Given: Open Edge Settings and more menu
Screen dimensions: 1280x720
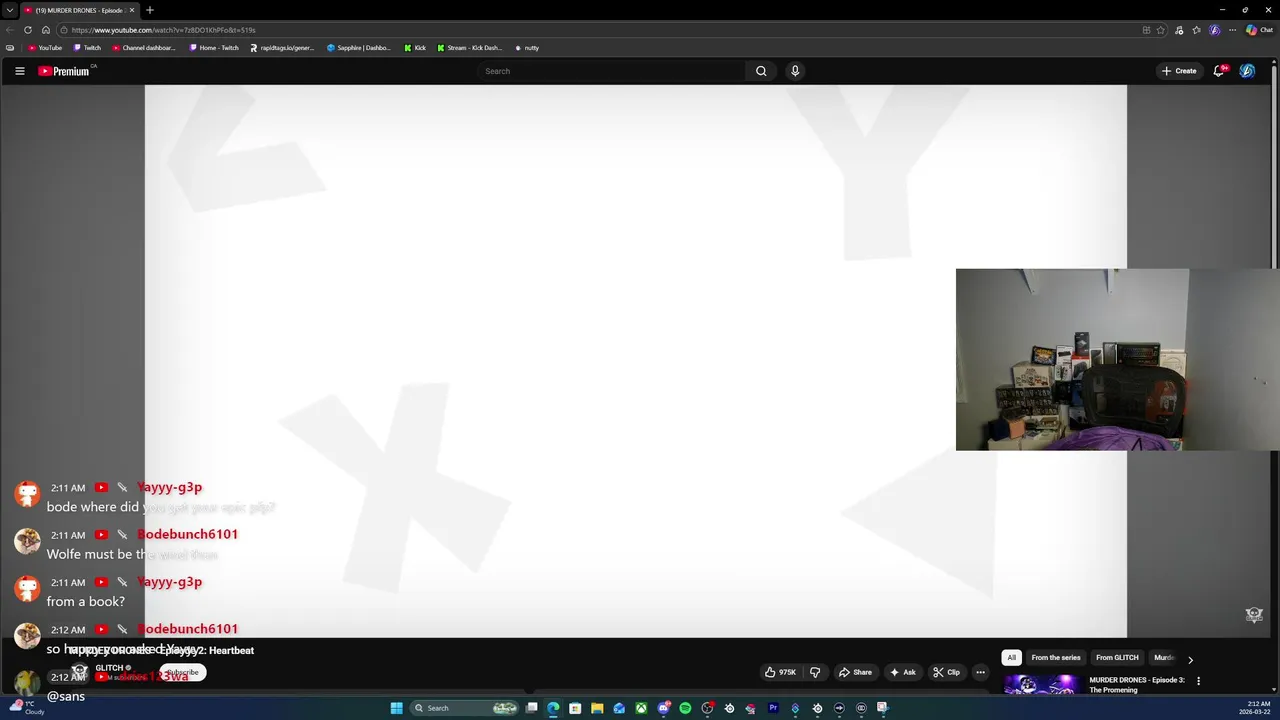Looking at the screenshot, I should [1233, 30].
